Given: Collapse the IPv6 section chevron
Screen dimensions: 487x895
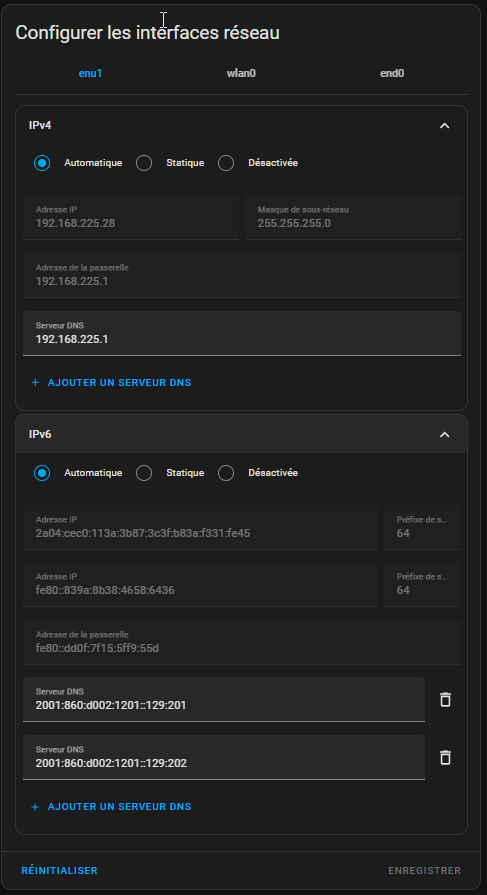Looking at the screenshot, I should pyautogui.click(x=445, y=435).
